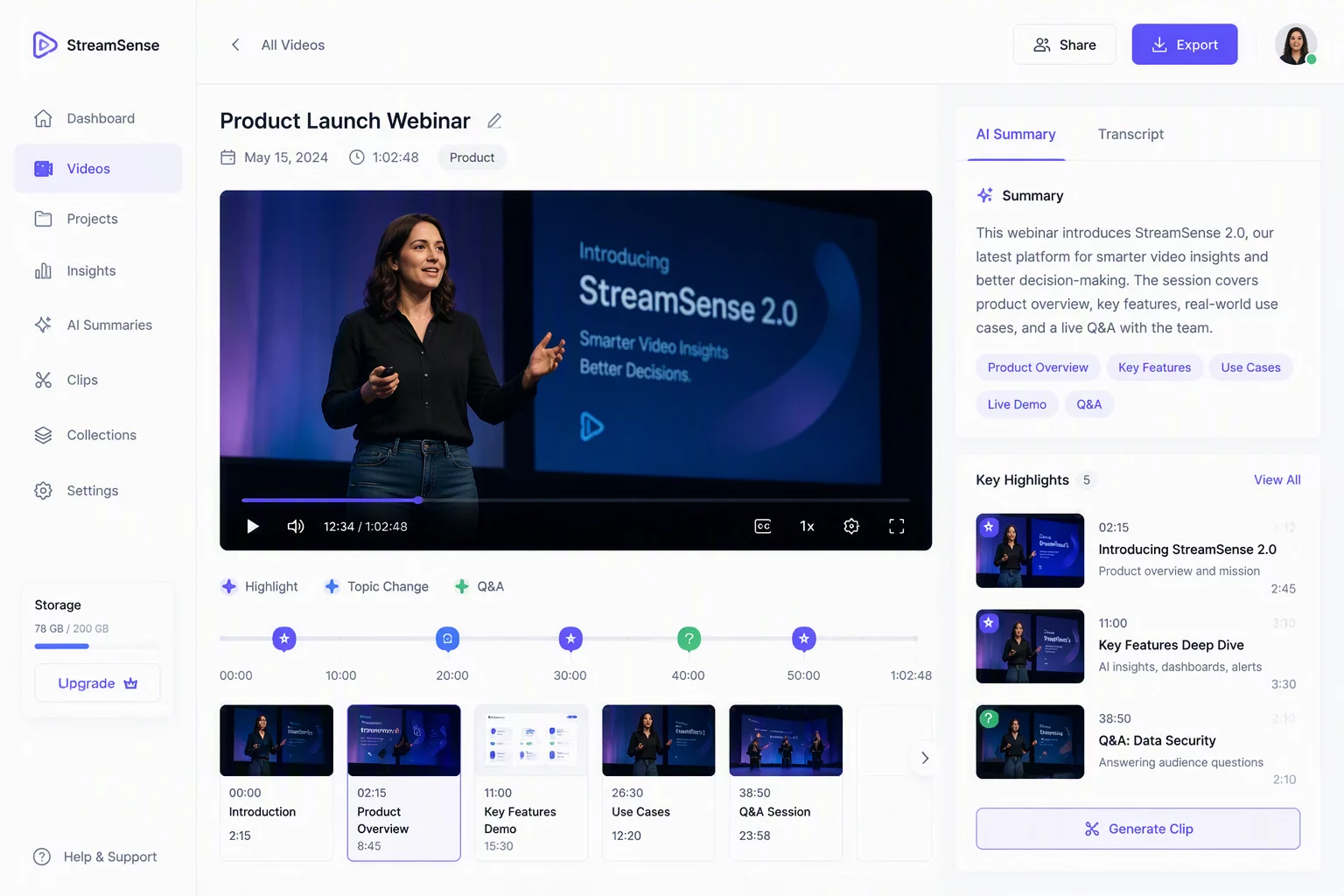This screenshot has height=896, width=1344.
Task: Open Introducing StreamSense 2.0 highlight thumbnail
Action: click(1030, 550)
